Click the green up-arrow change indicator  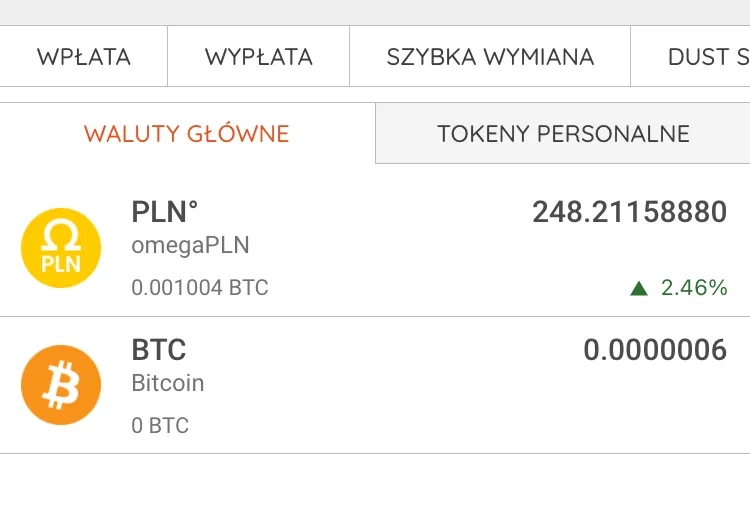[x=639, y=288]
